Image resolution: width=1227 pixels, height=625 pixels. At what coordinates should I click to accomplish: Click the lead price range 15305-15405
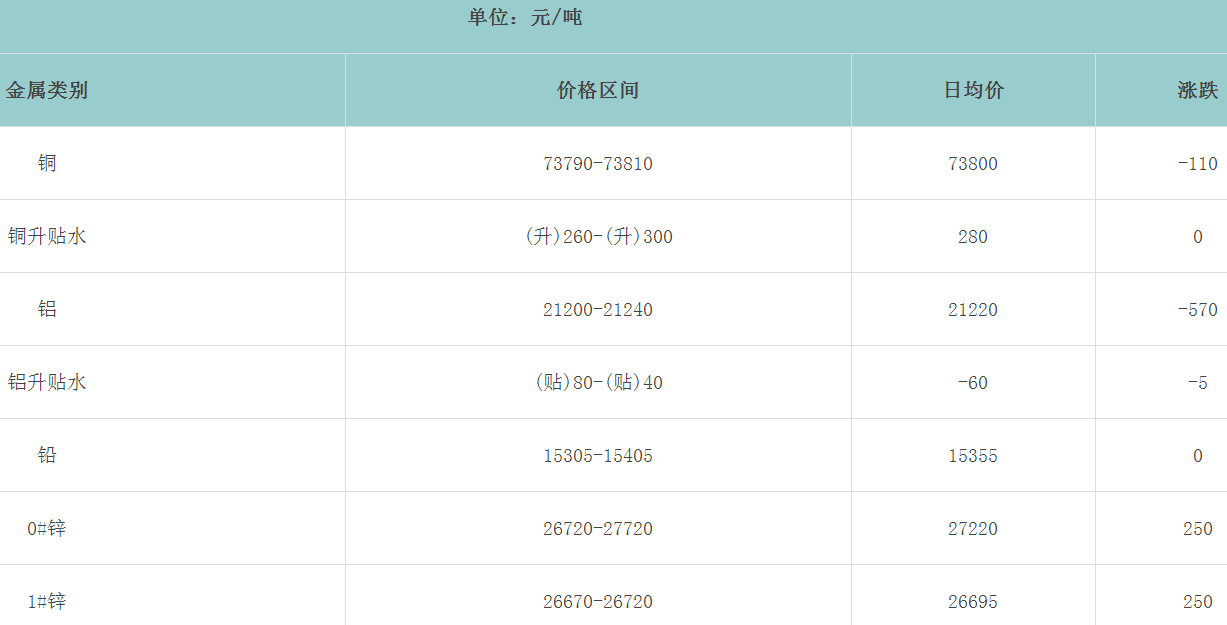(x=598, y=456)
